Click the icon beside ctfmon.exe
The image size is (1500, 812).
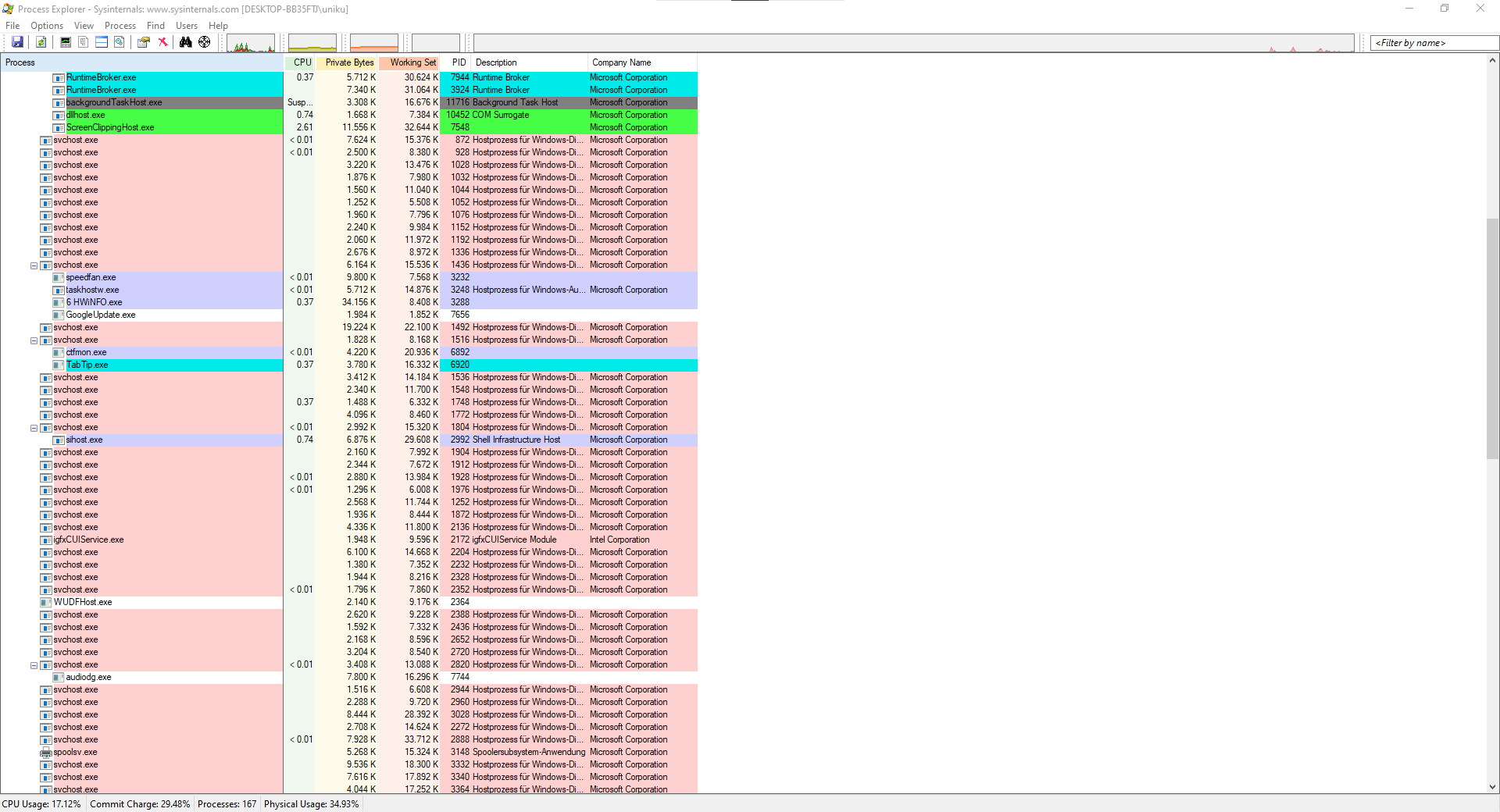(x=59, y=353)
